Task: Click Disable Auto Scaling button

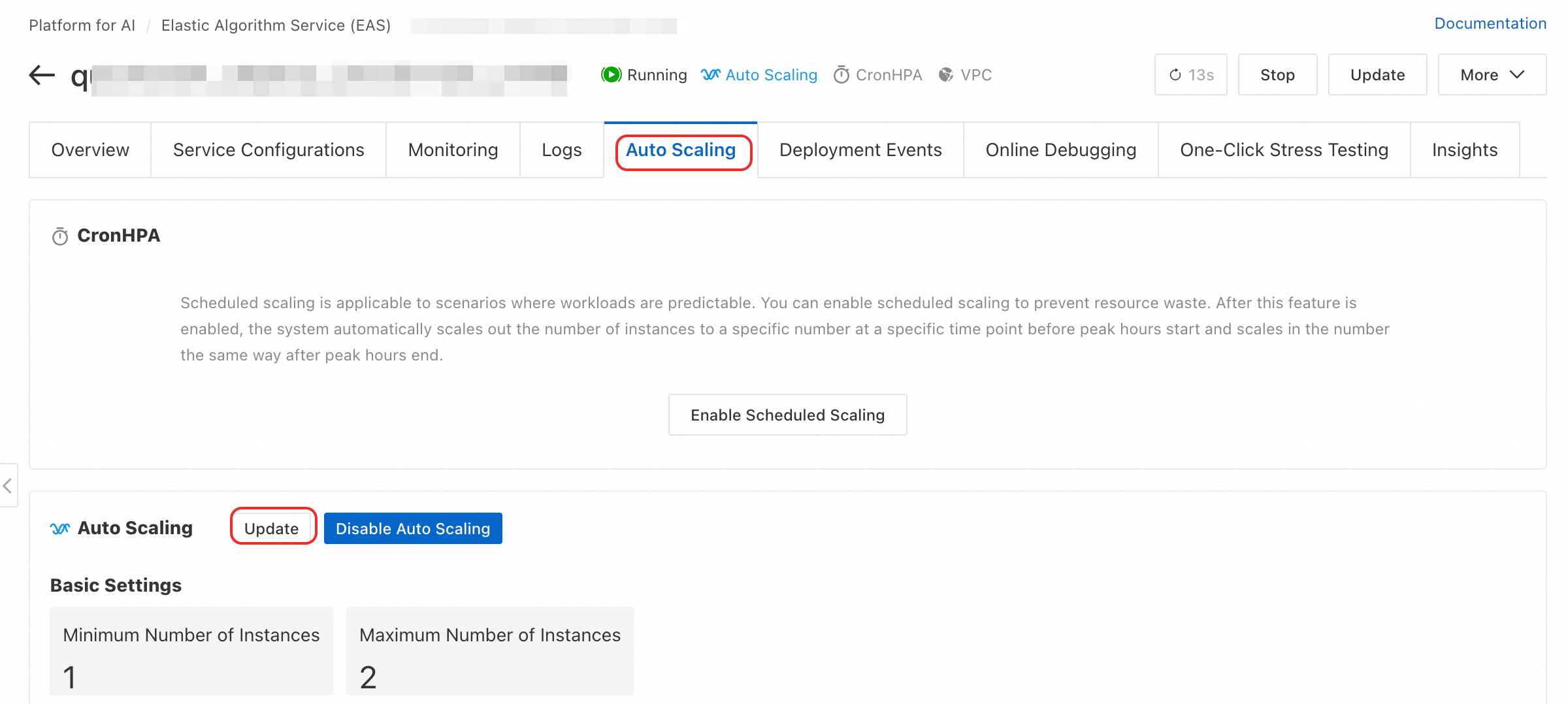Action: [x=413, y=528]
